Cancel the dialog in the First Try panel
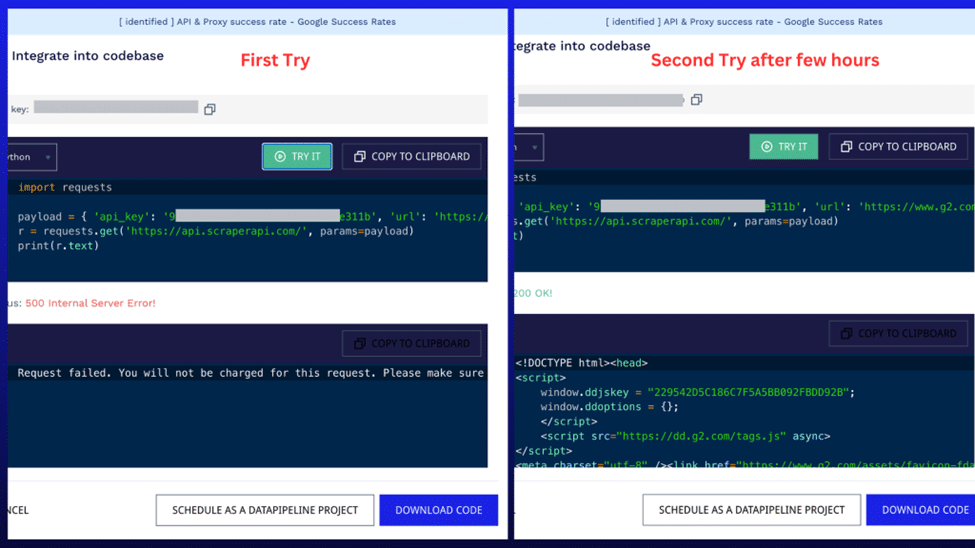The image size is (975, 548). tap(18, 510)
